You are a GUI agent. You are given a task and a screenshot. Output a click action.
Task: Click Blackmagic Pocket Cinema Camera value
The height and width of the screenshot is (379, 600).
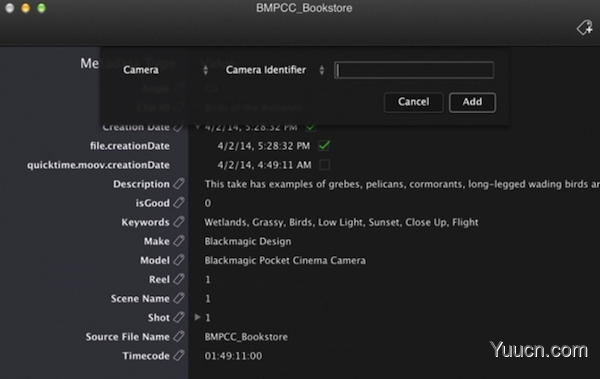coord(285,260)
